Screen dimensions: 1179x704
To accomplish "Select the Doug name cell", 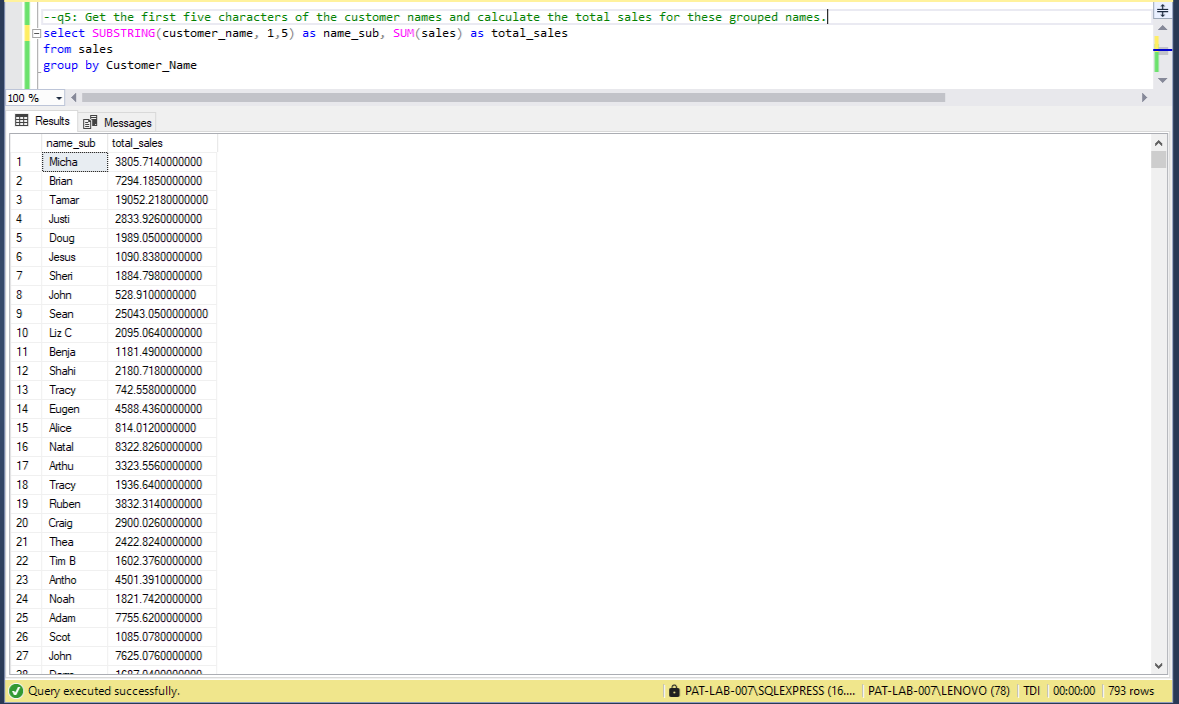I will click(74, 238).
